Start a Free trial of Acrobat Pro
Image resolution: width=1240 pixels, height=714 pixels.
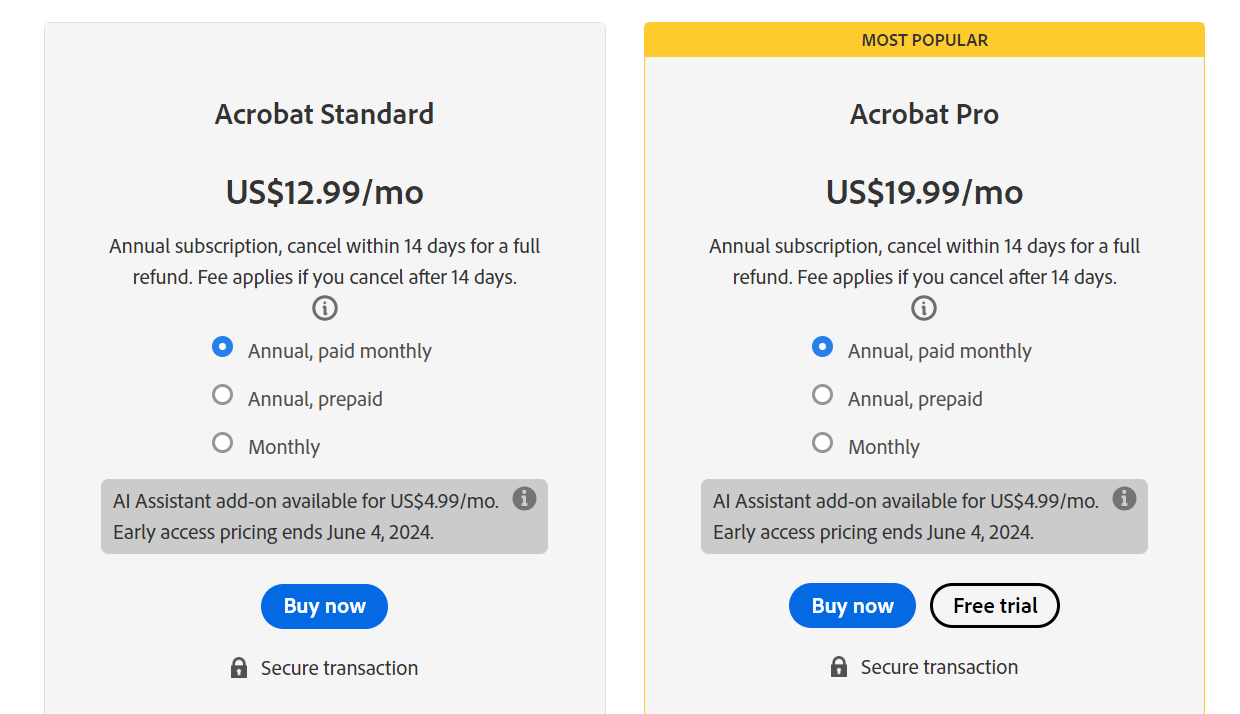995,605
